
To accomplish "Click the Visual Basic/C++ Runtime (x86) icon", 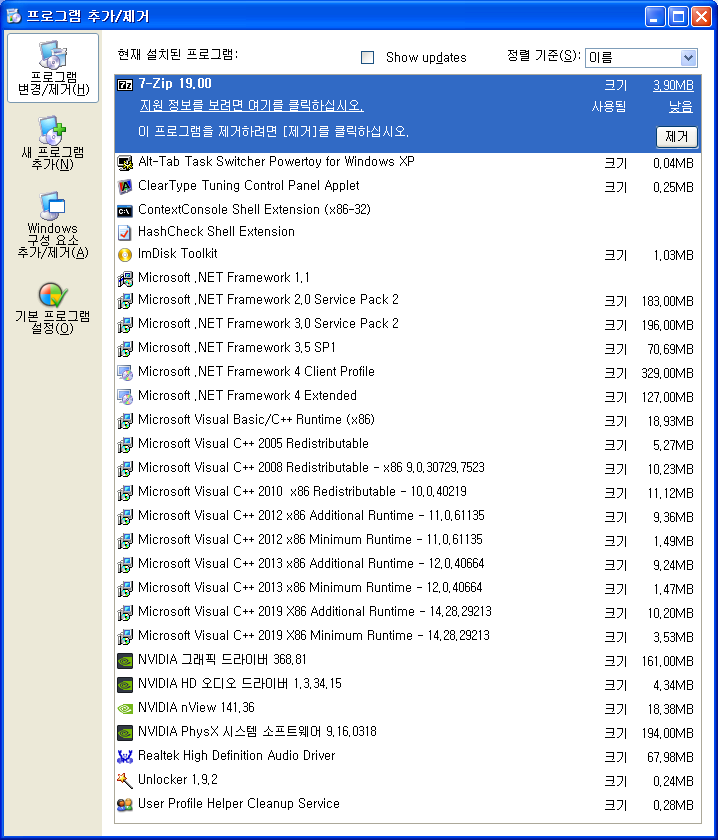I will coord(125,421).
